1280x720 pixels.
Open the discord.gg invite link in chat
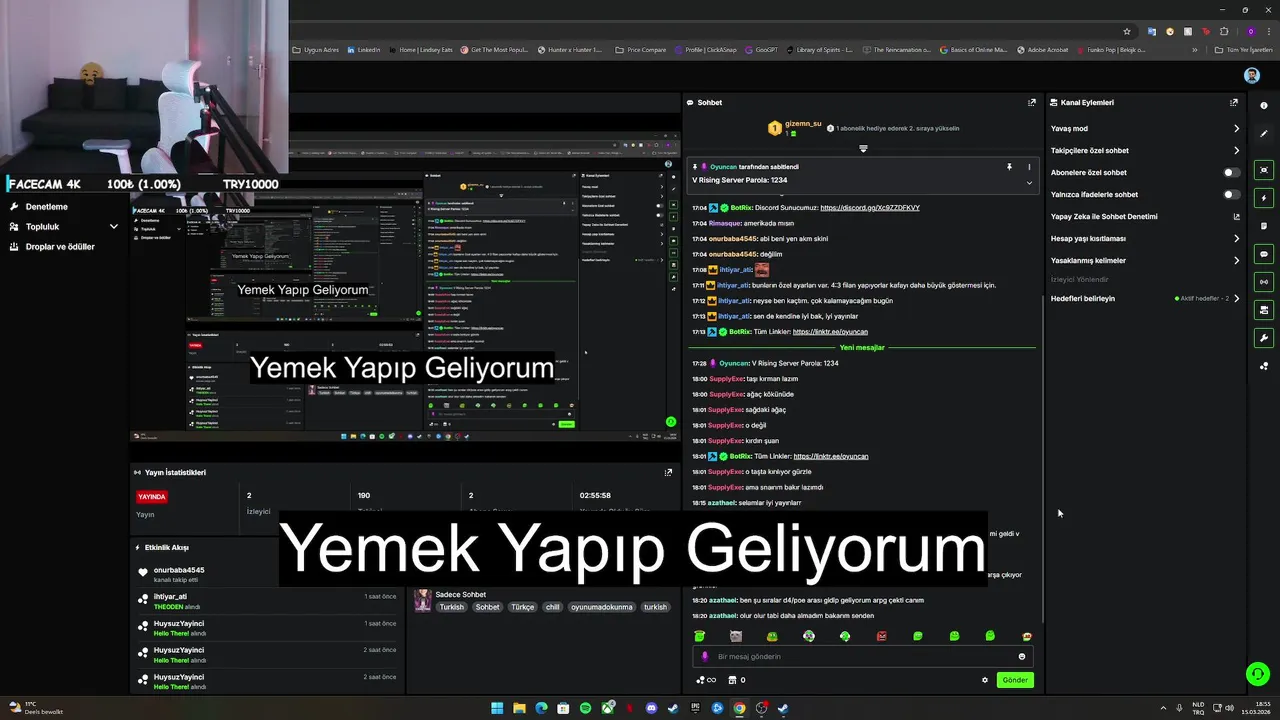point(870,208)
